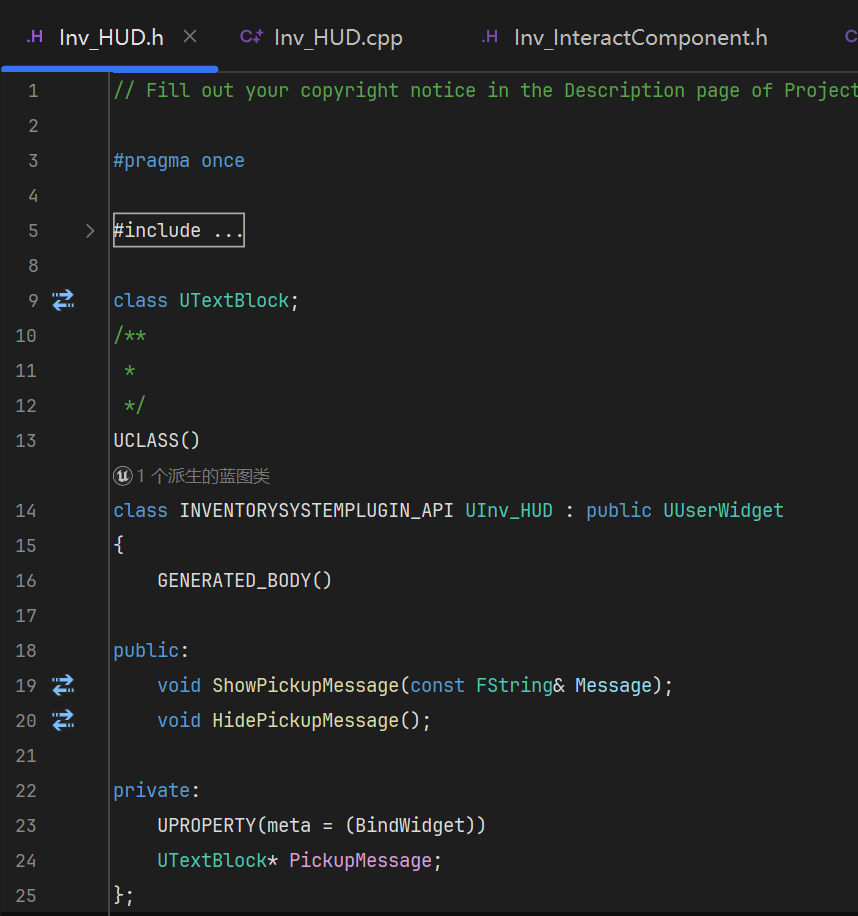Click GENERATED_BODY() on line 16
Screen dimensions: 858x916
244,581
